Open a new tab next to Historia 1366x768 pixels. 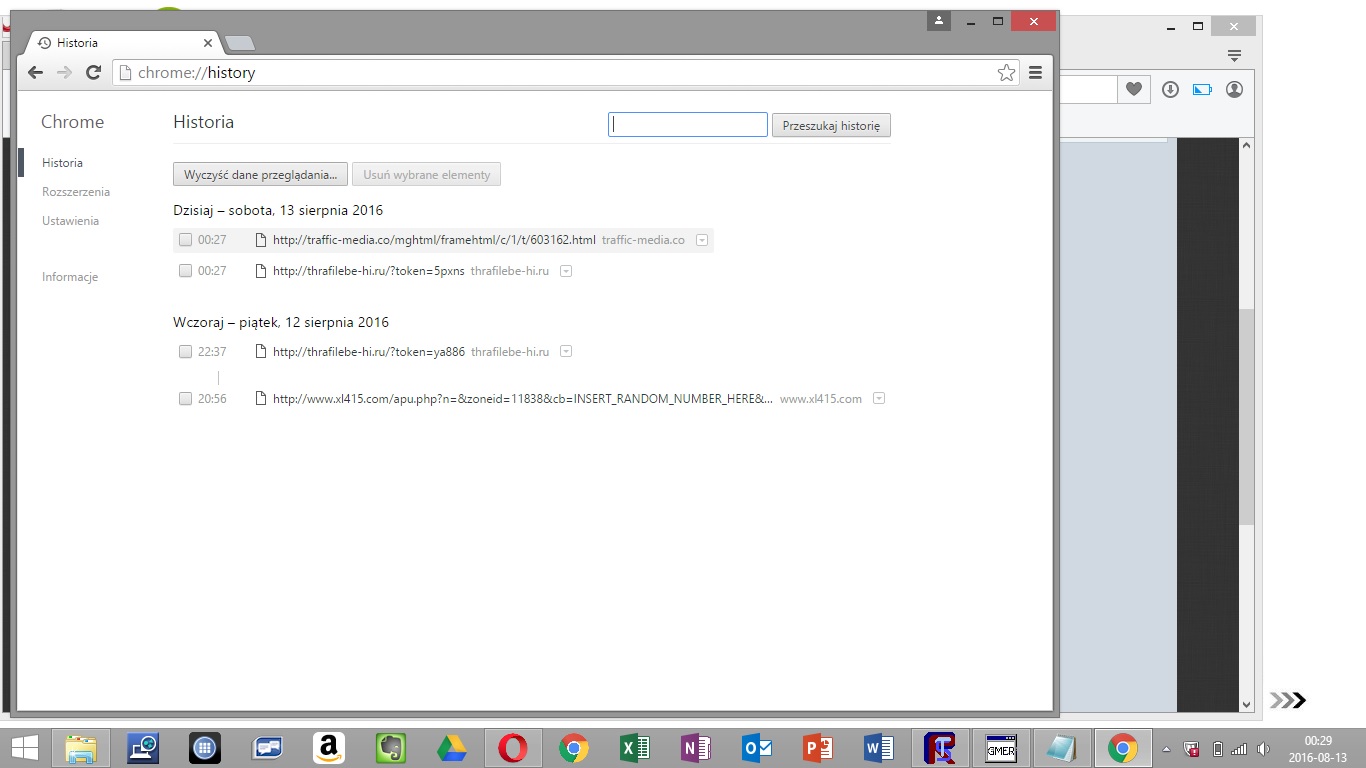[240, 43]
